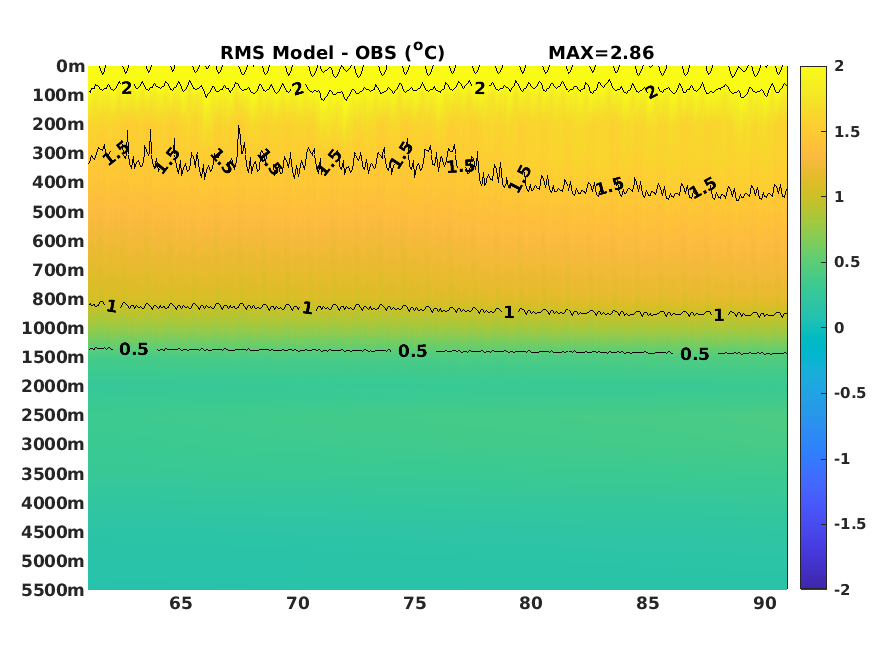
Task: Select the '3000m' y-axis label
Action: (53, 445)
